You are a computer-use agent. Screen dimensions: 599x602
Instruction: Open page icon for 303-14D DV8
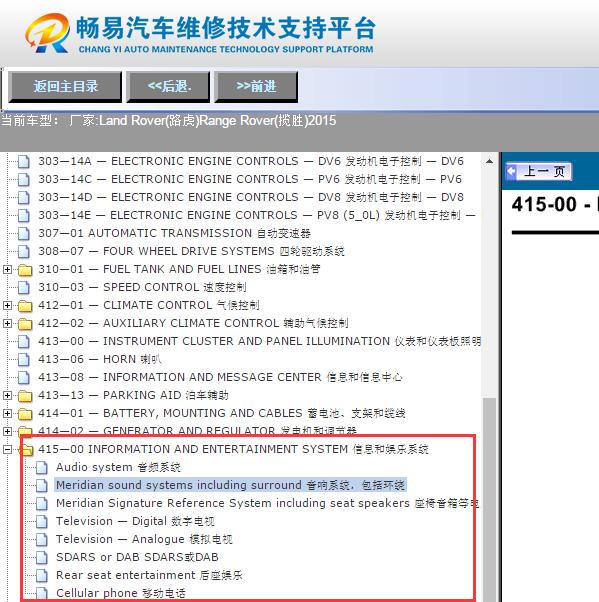pyautogui.click(x=24, y=198)
